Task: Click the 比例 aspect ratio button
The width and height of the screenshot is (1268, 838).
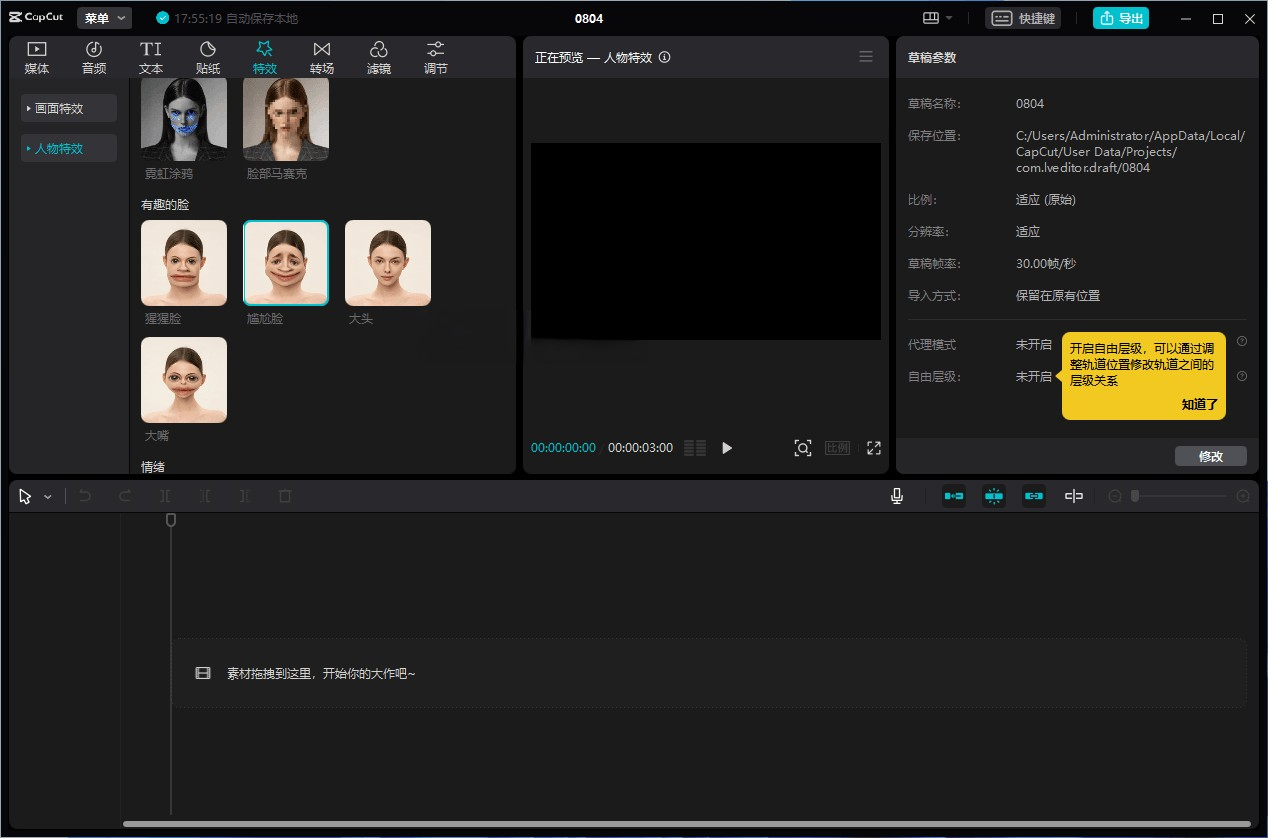Action: [837, 448]
